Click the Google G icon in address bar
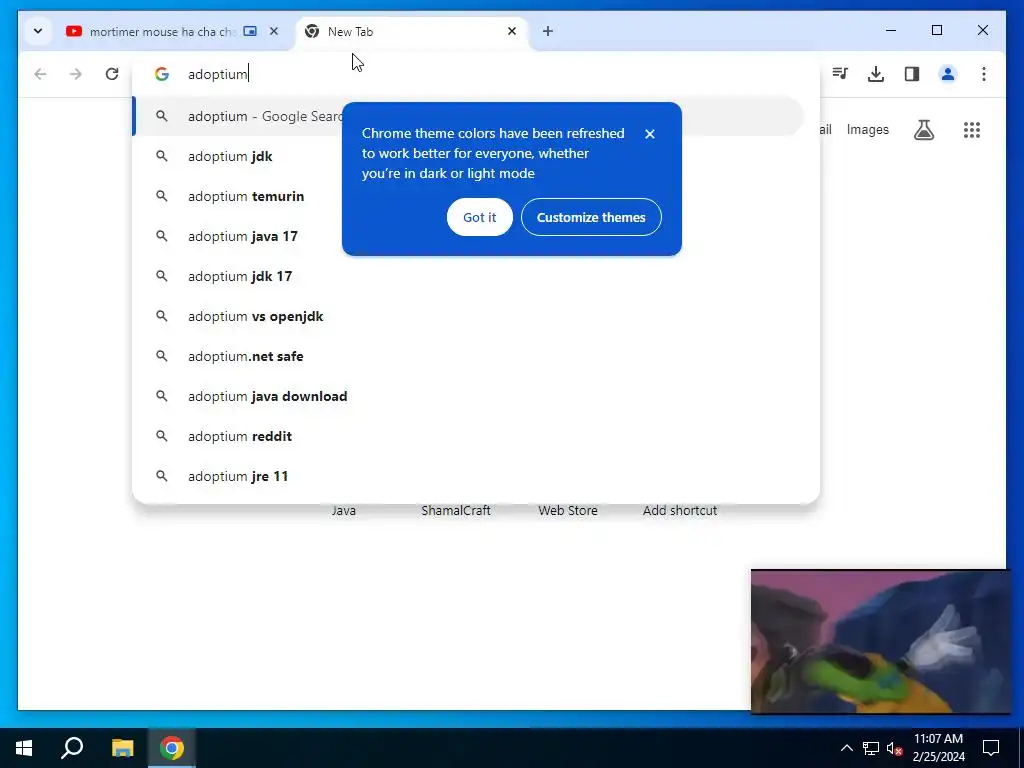This screenshot has width=1024, height=768. pyautogui.click(x=161, y=74)
